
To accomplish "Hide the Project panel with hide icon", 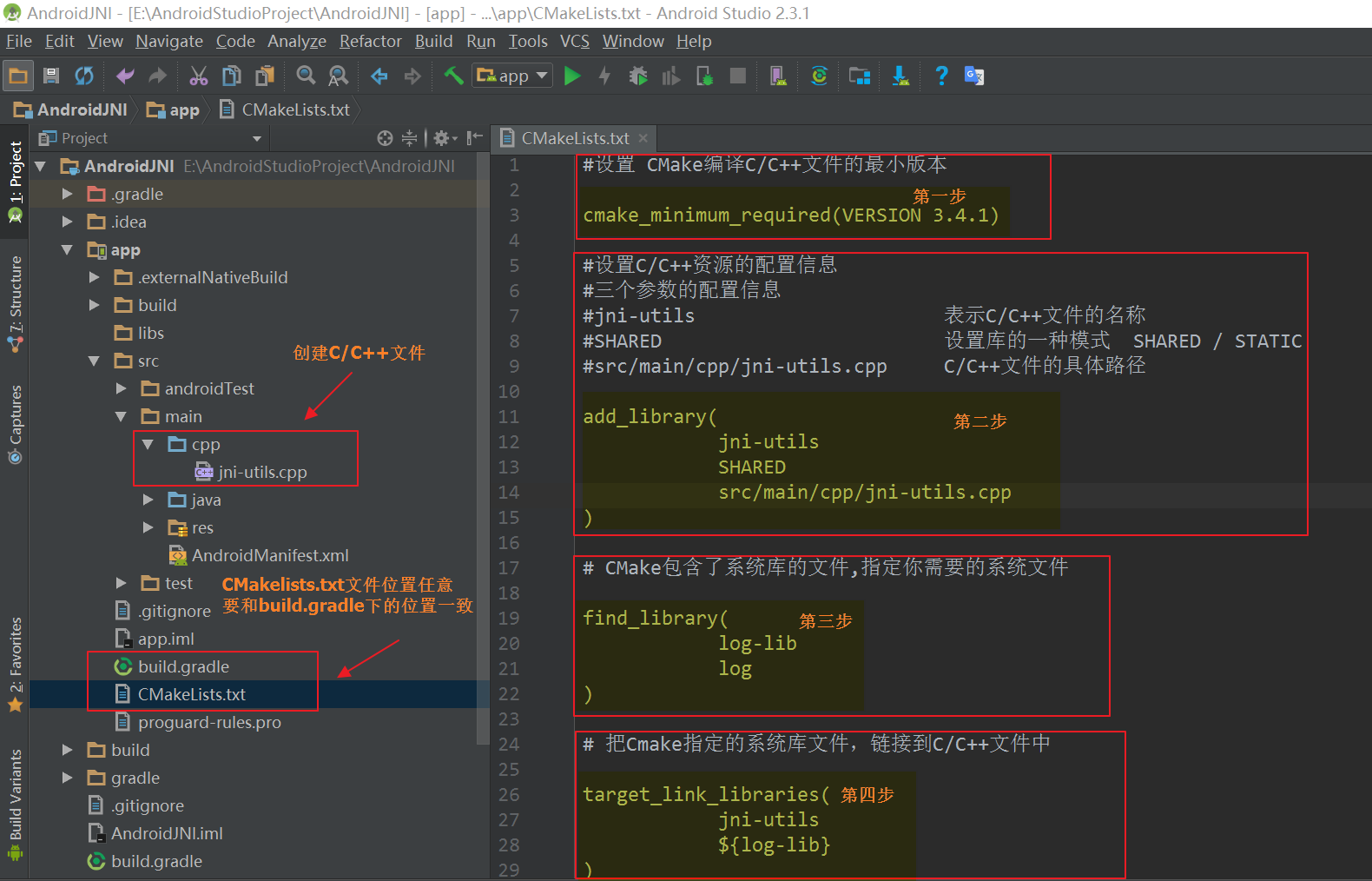I will 474,138.
